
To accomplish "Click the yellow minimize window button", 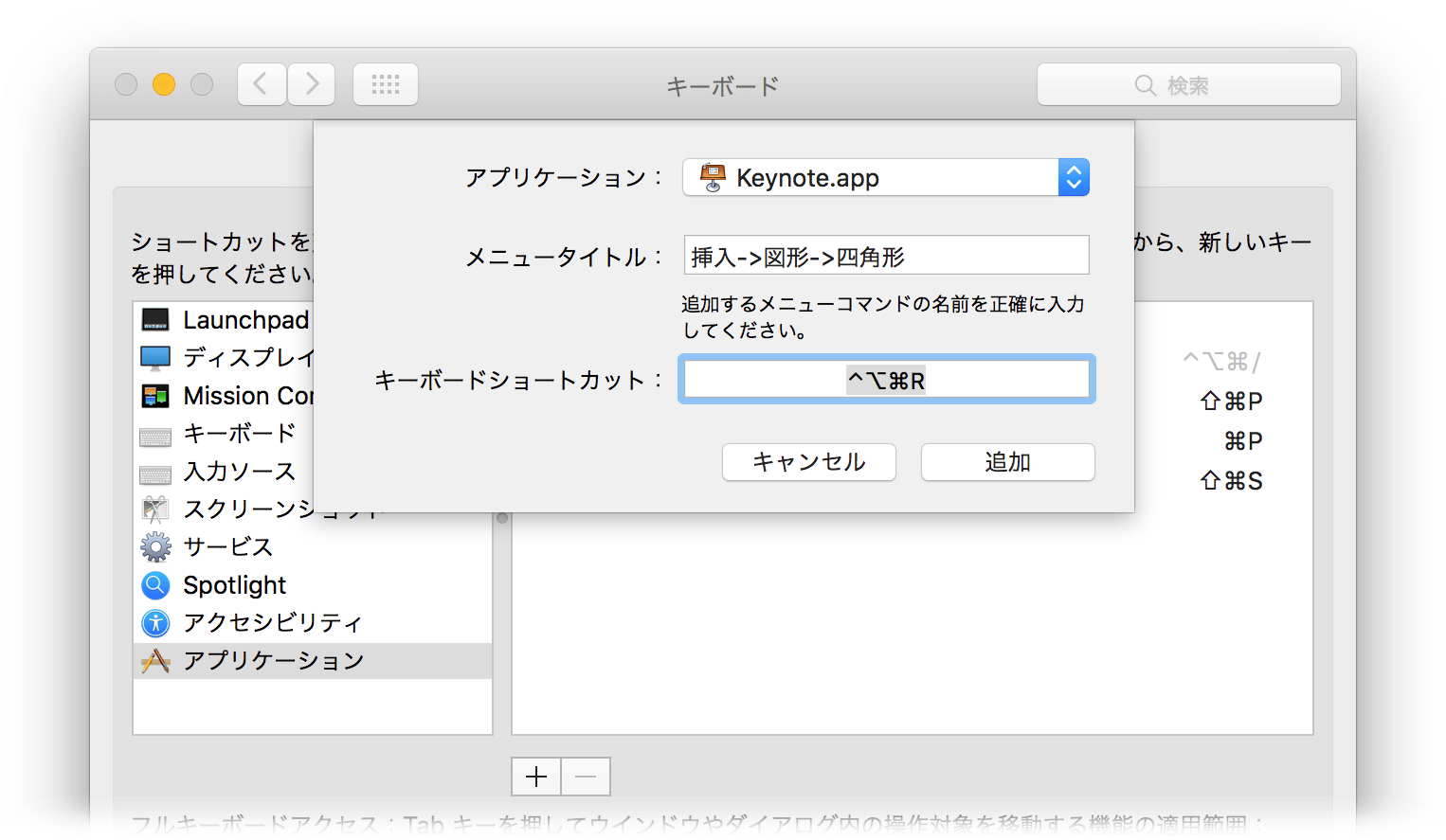I will click(x=164, y=84).
